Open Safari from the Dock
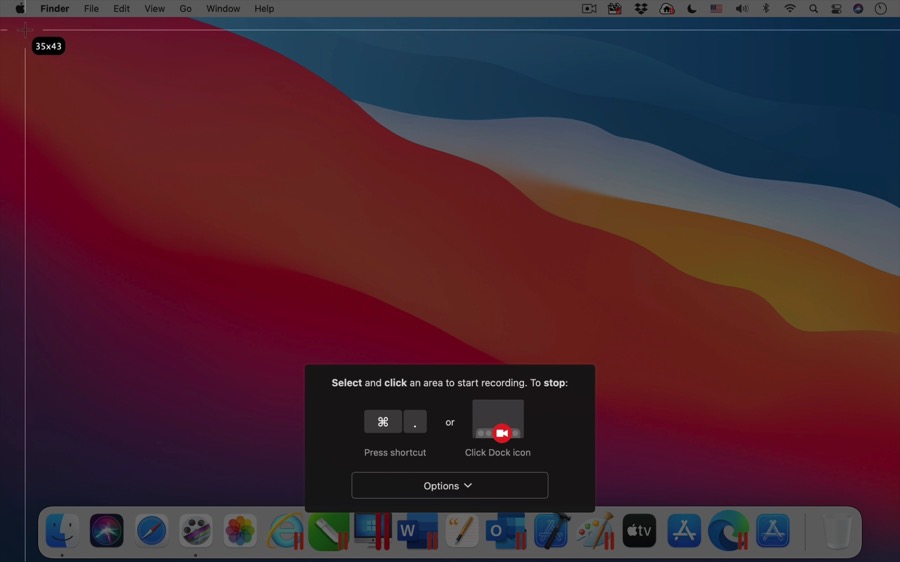The height and width of the screenshot is (562, 900). point(151,531)
